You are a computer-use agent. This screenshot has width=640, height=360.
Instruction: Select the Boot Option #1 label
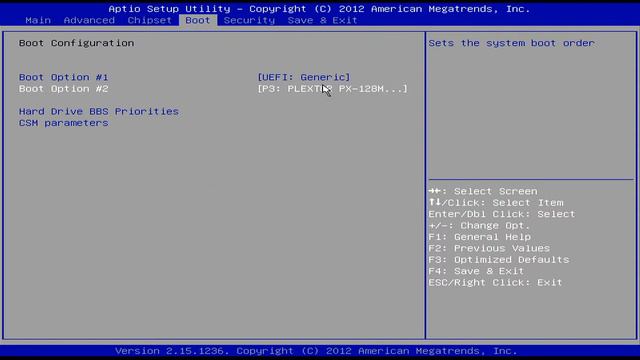[64, 77]
